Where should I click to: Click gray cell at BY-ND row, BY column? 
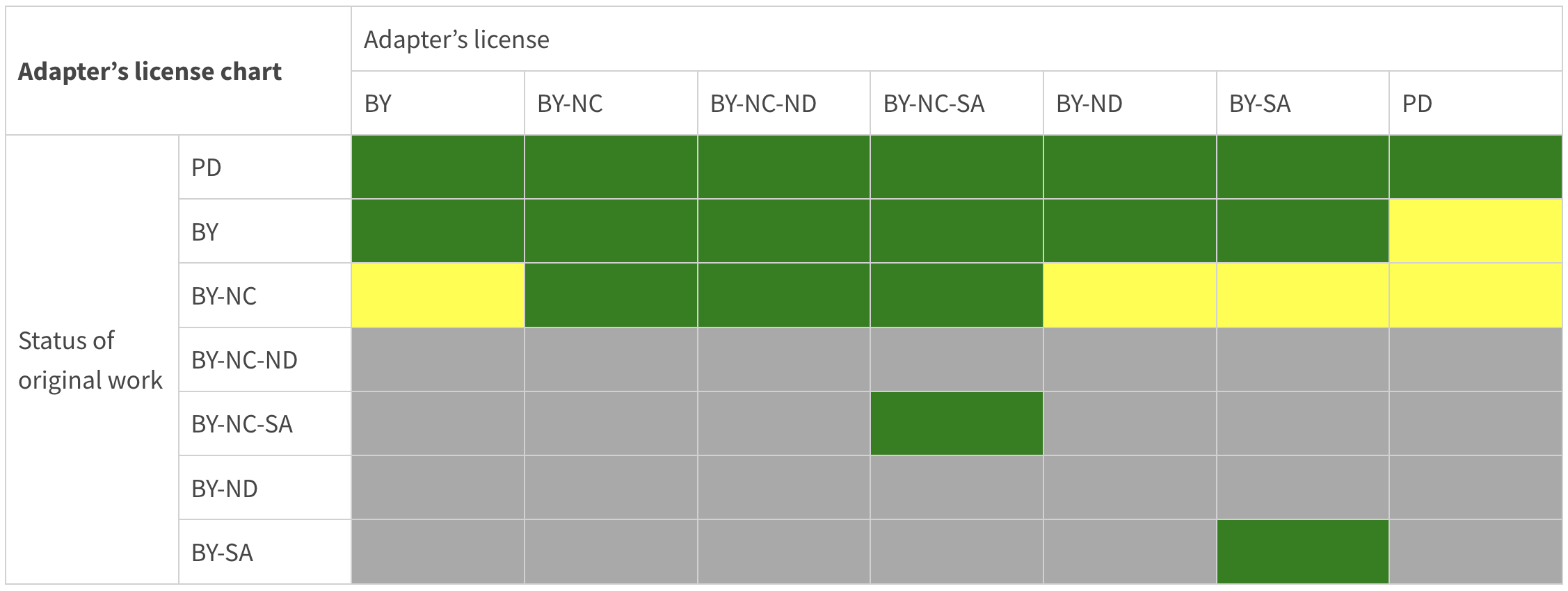[438, 488]
